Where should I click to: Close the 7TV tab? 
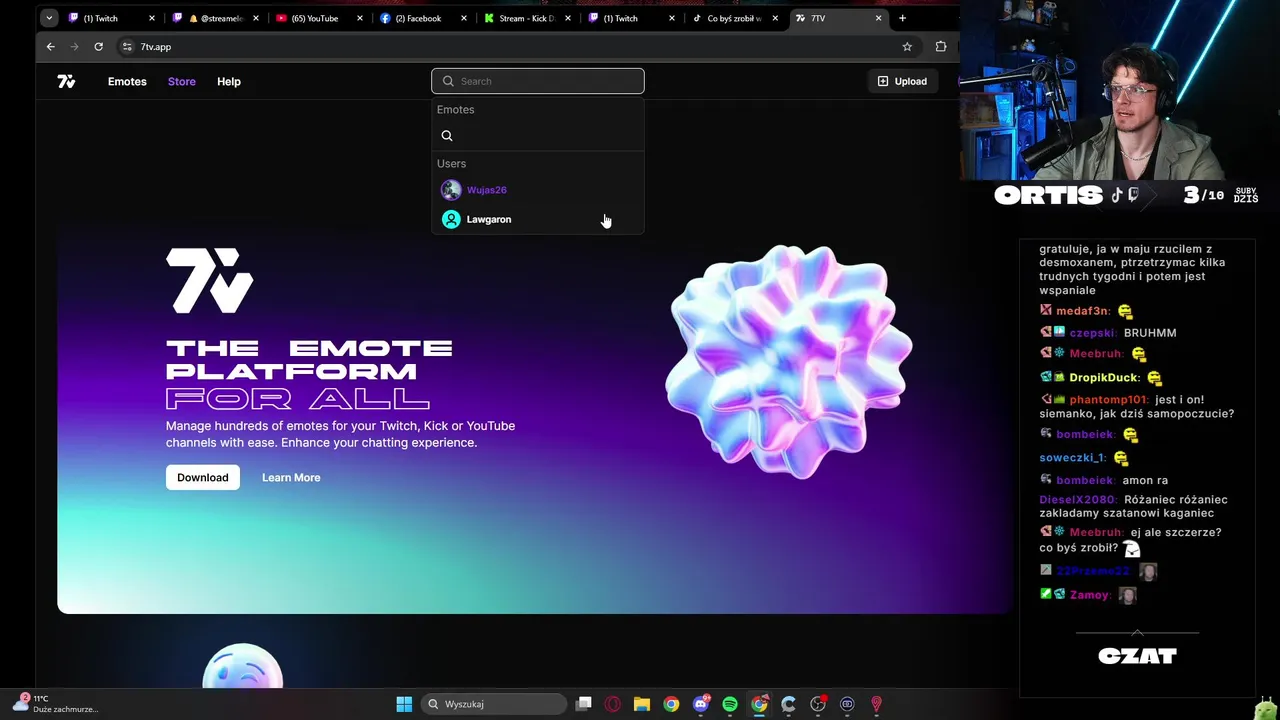pyautogui.click(x=879, y=18)
